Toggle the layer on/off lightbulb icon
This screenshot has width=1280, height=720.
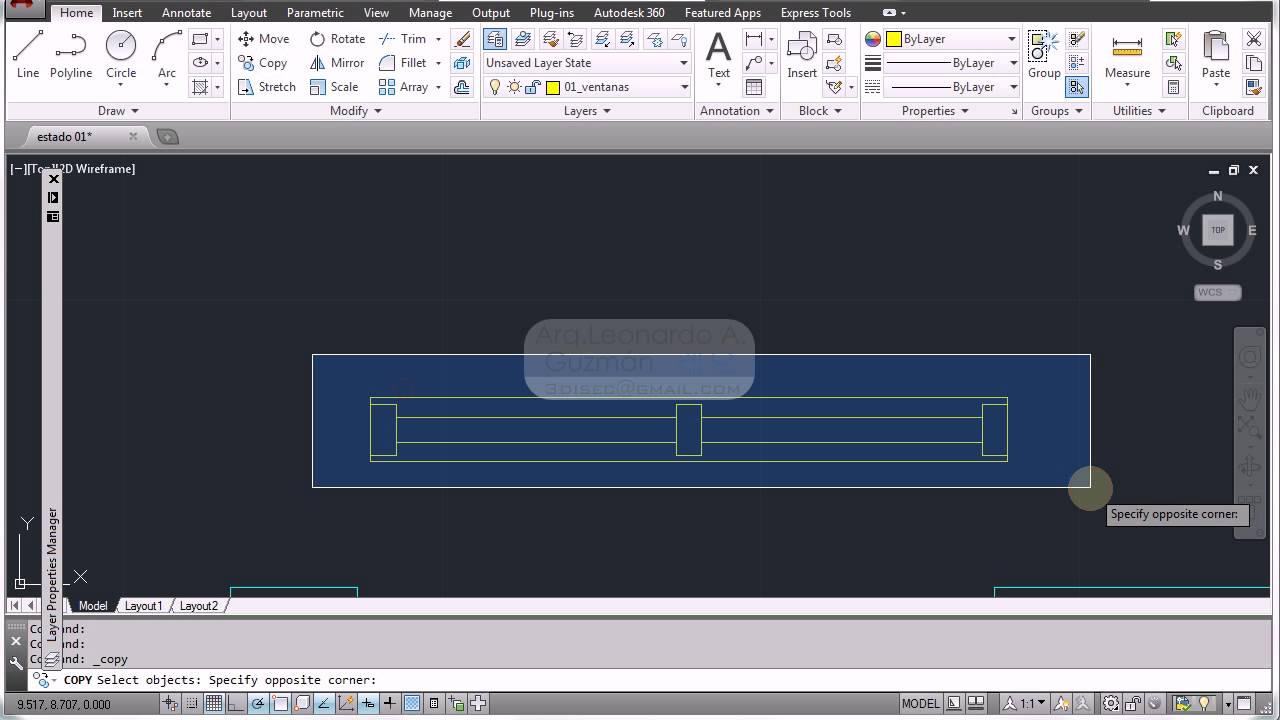(494, 87)
